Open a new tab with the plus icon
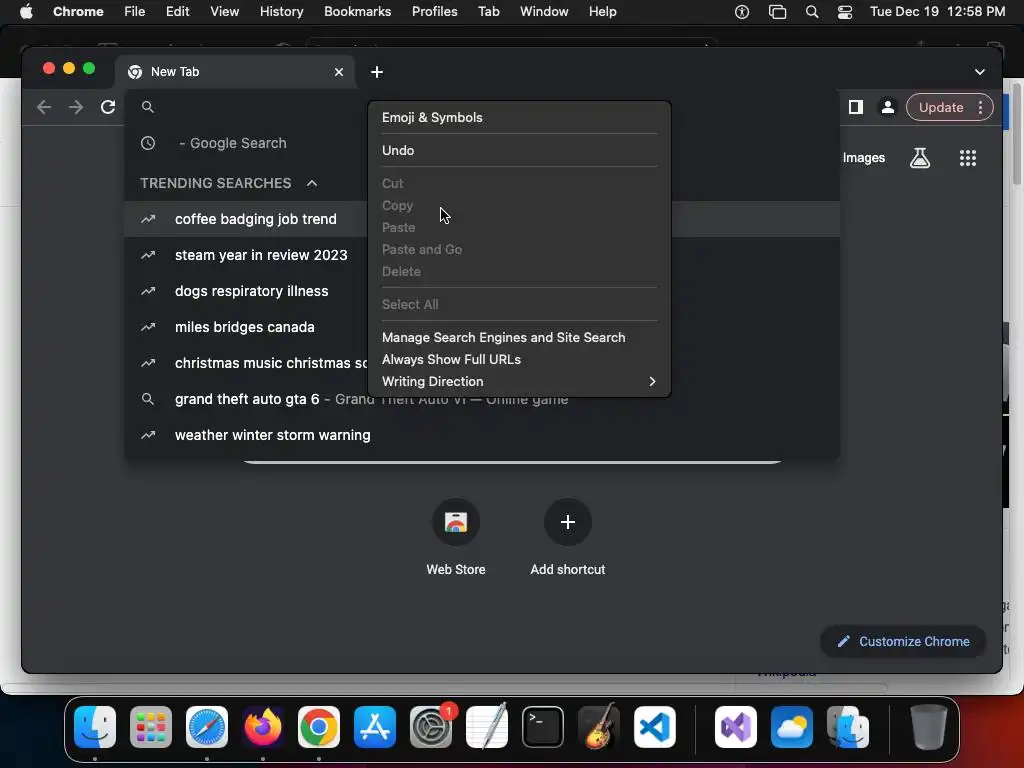Screen dimensions: 1024x768 [x=377, y=72]
